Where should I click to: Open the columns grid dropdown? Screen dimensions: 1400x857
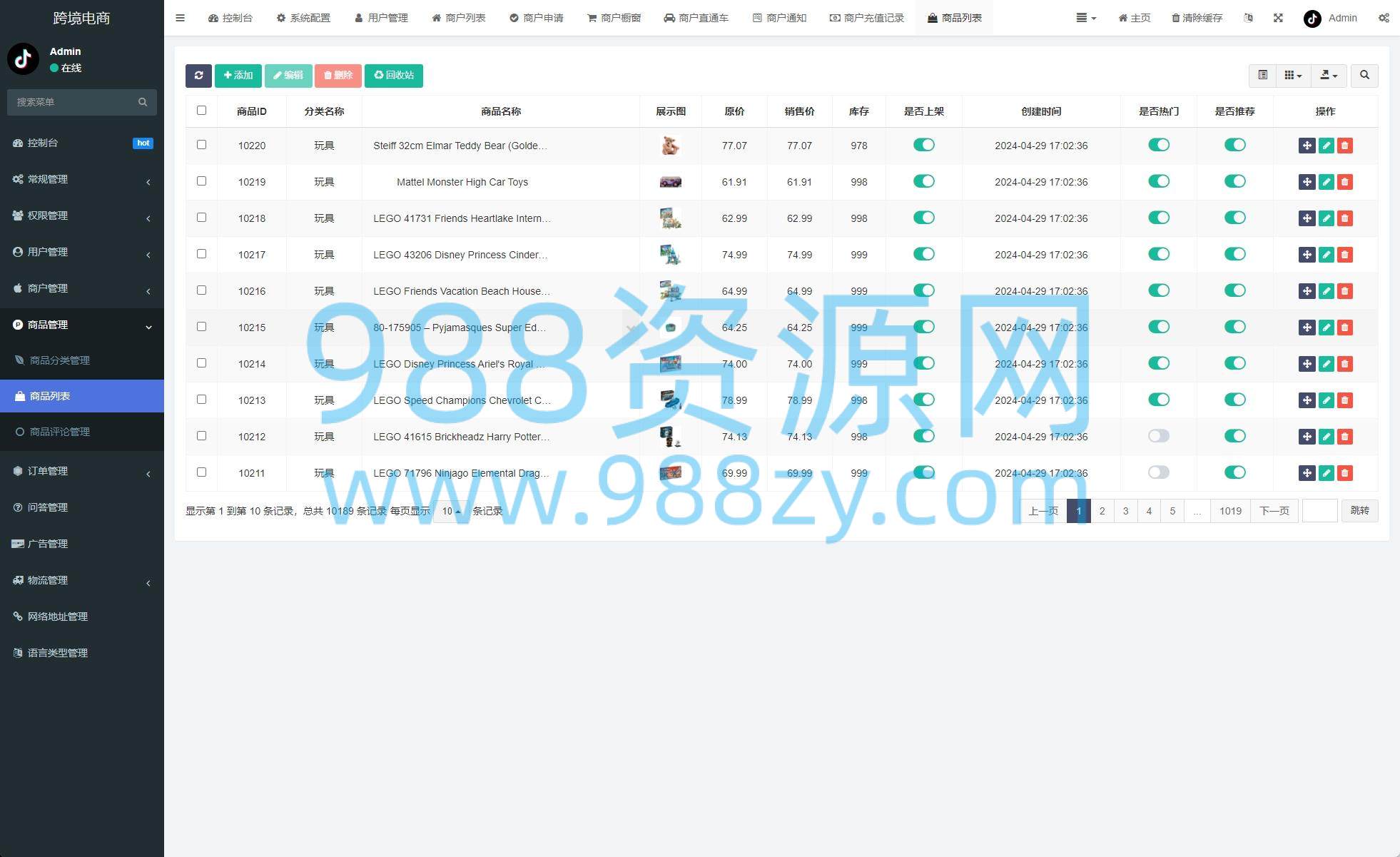click(1292, 76)
